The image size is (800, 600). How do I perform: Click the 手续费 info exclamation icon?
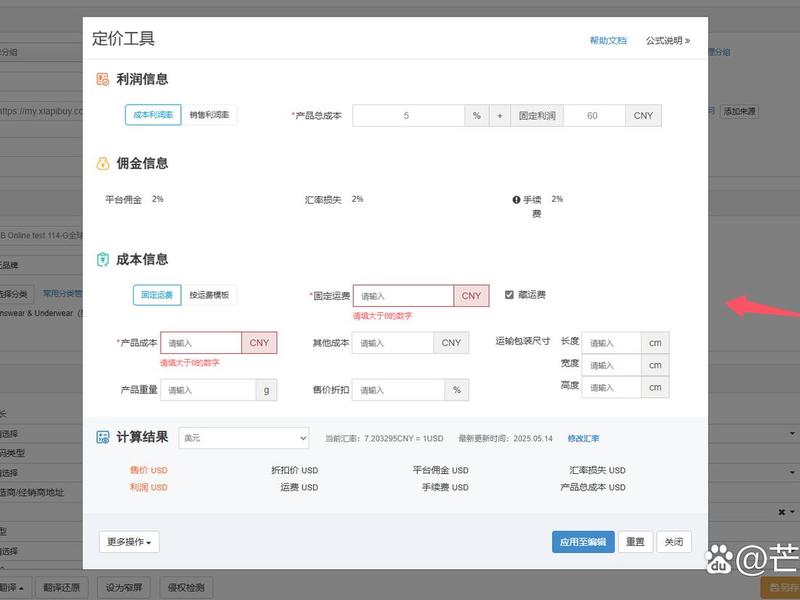click(516, 200)
